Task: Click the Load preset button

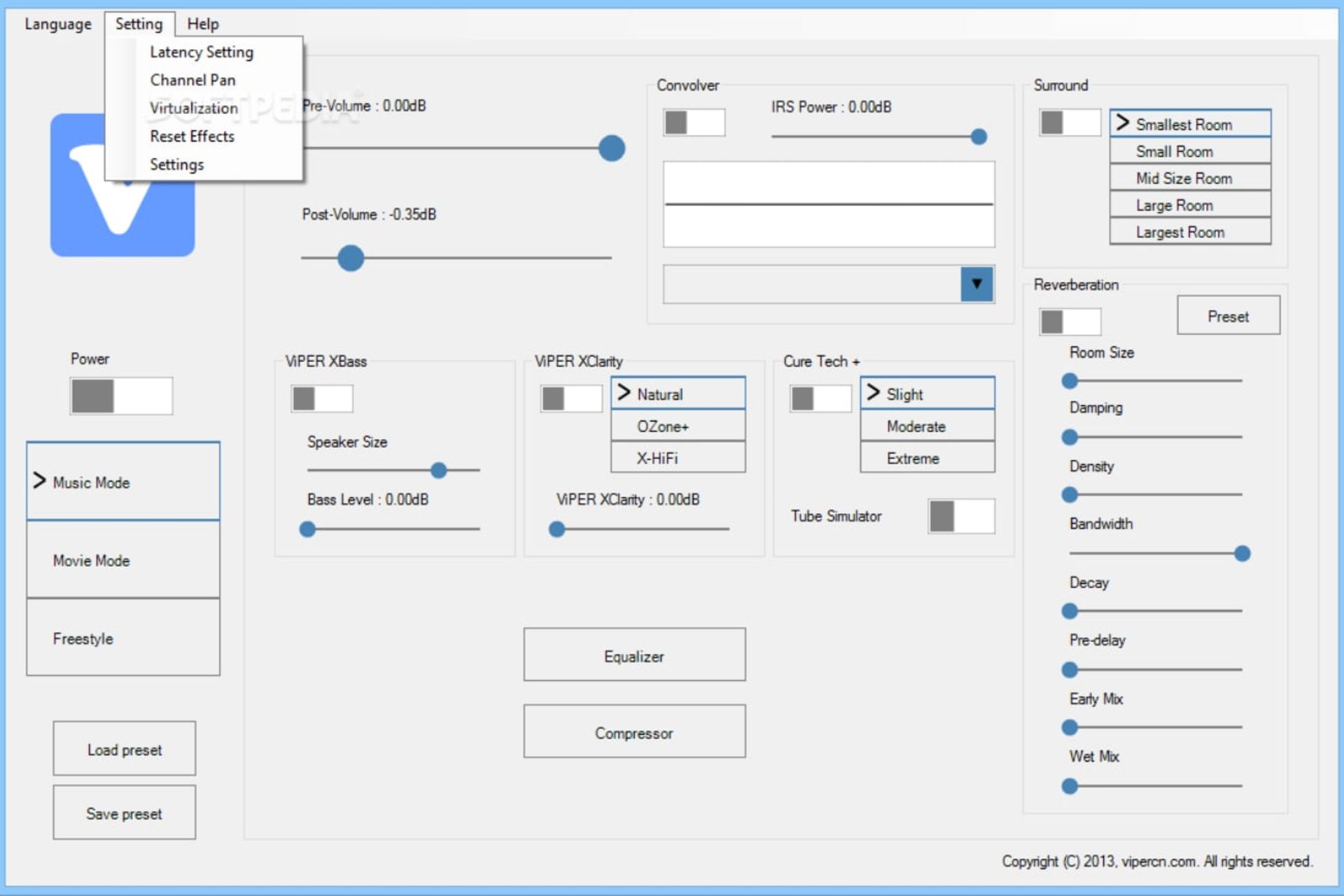Action: (125, 749)
